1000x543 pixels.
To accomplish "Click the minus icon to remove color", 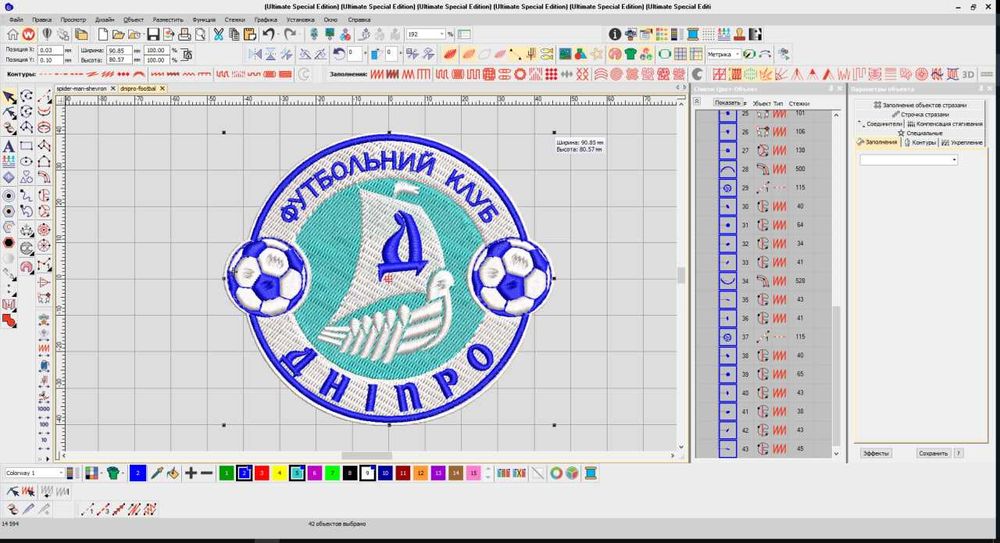I will [x=207, y=473].
